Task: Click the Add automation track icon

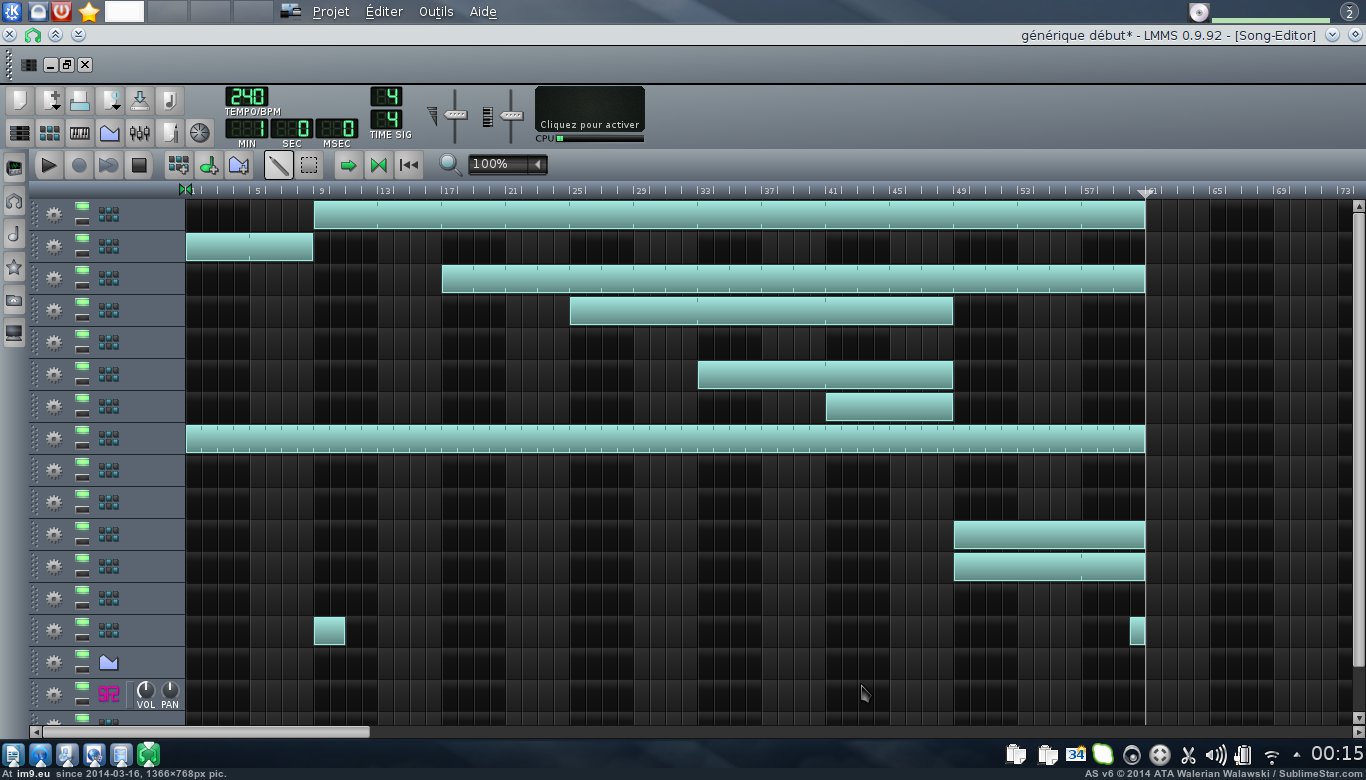Action: click(238, 165)
